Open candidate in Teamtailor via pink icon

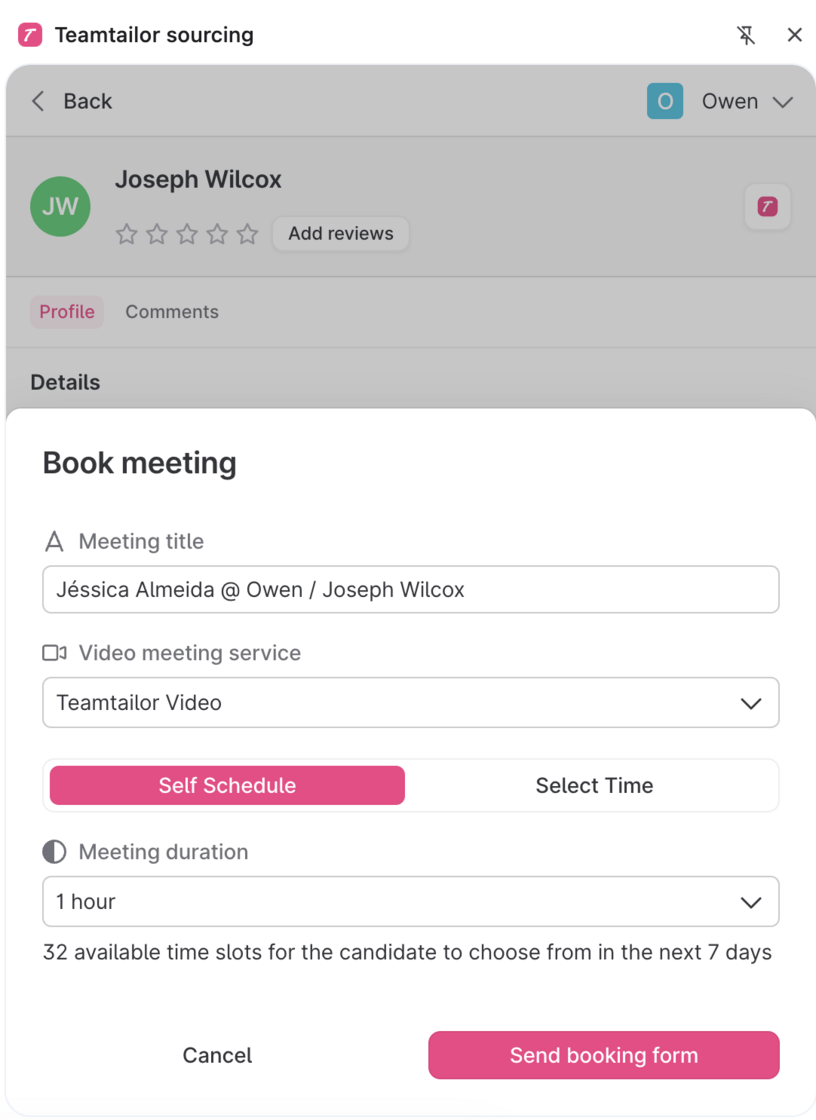click(x=767, y=207)
